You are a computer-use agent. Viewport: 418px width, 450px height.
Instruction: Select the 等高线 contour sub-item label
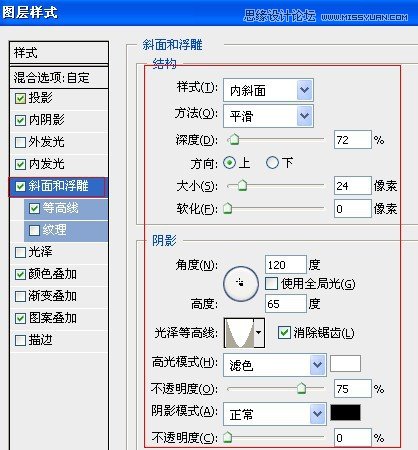(x=60, y=208)
